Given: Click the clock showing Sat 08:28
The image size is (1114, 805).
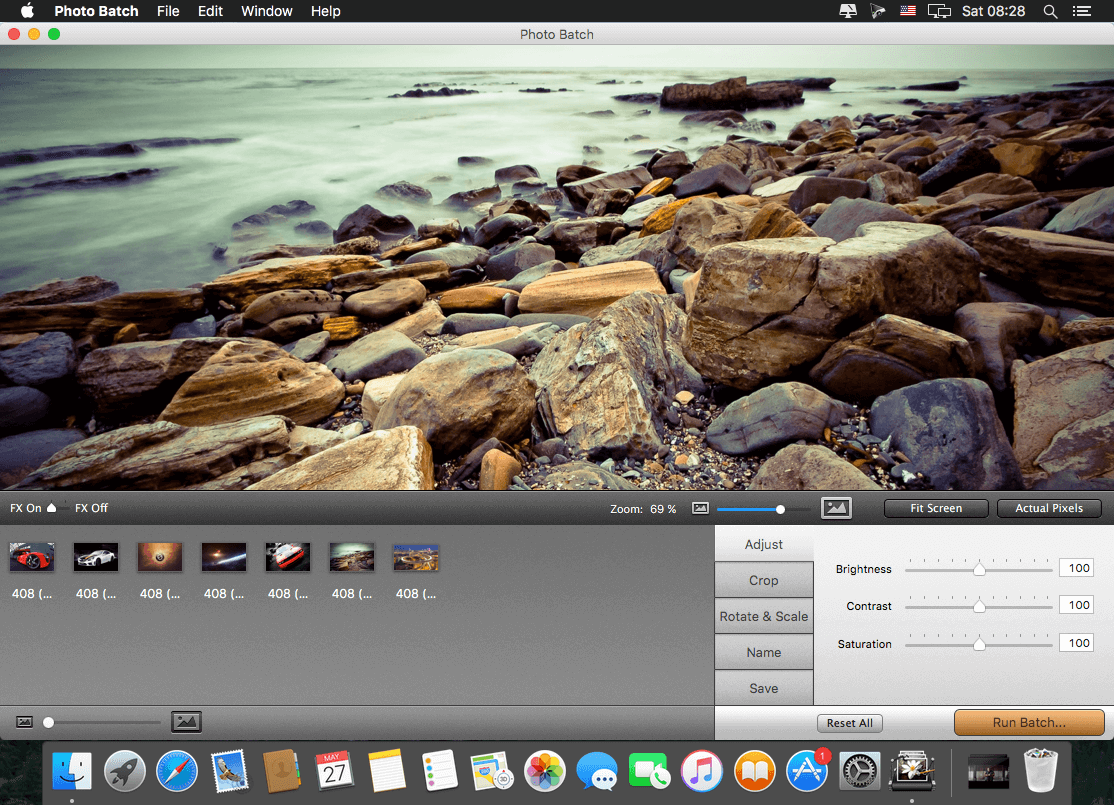Looking at the screenshot, I should [x=993, y=11].
